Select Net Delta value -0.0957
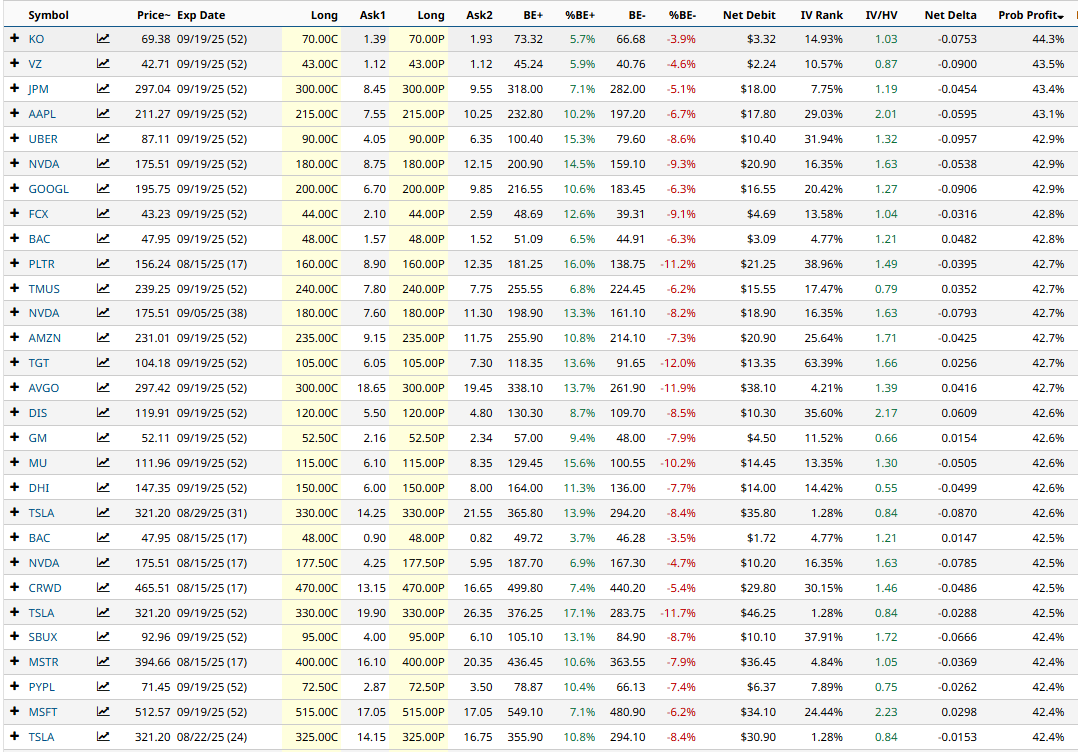 [x=957, y=139]
